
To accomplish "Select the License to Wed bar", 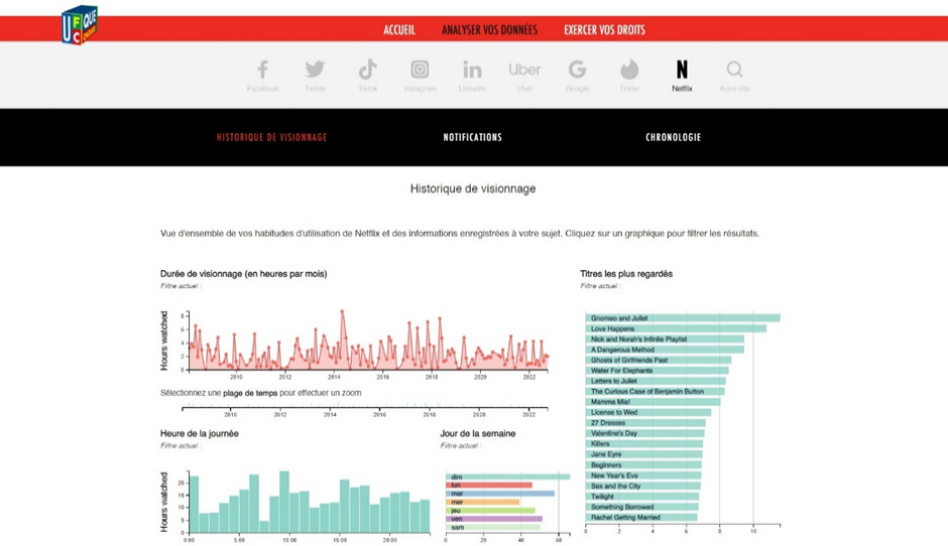I will click(x=648, y=412).
